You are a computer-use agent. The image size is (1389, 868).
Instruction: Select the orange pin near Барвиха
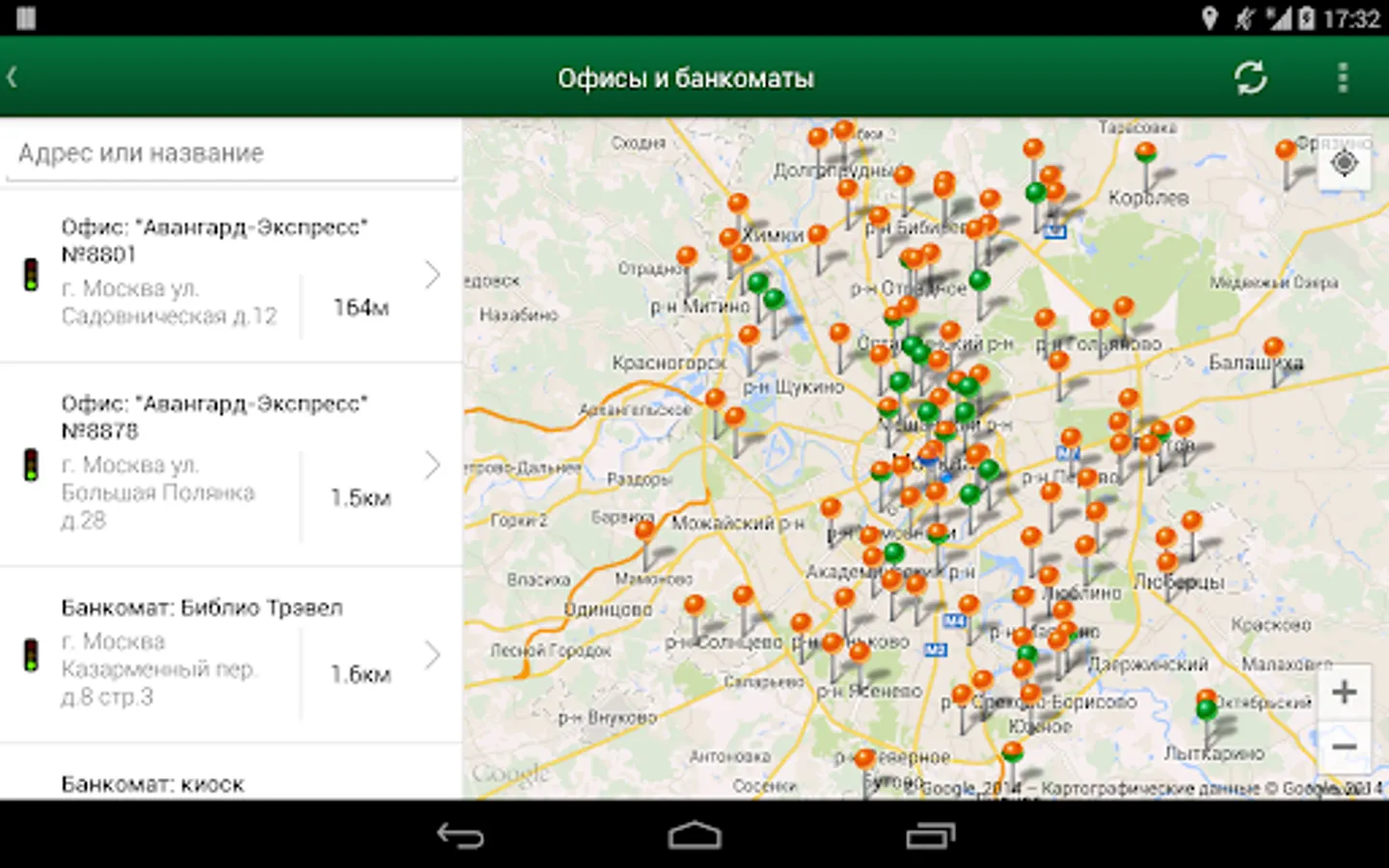point(644,529)
